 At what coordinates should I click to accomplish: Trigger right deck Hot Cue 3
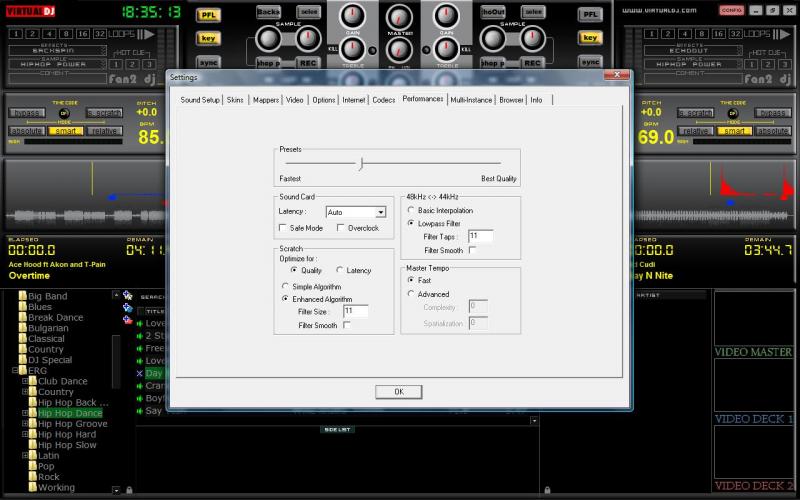click(784, 64)
